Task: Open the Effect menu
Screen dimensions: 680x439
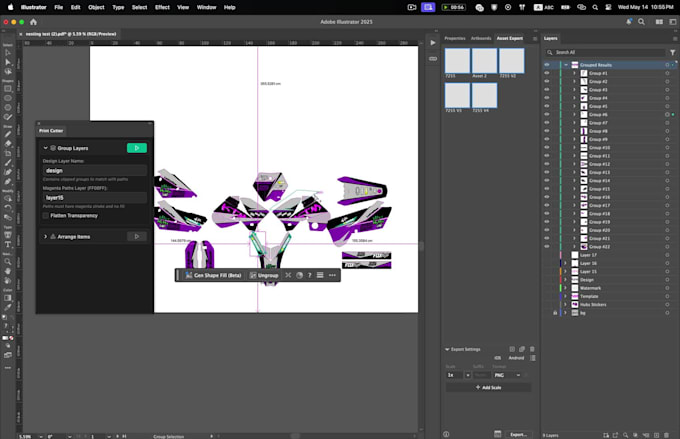Action: click(x=162, y=7)
